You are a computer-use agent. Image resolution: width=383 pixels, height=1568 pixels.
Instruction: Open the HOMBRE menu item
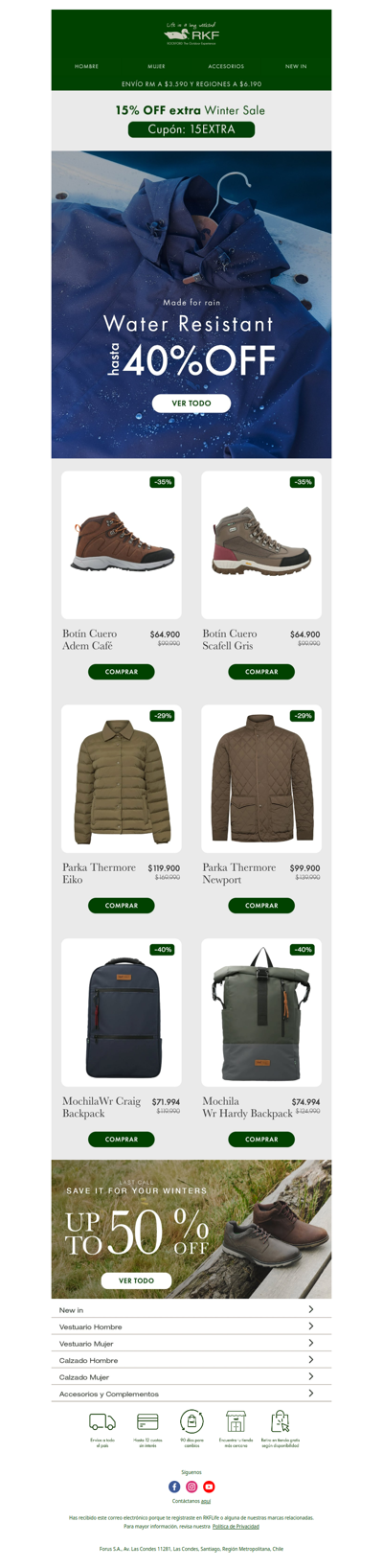pyautogui.click(x=87, y=66)
